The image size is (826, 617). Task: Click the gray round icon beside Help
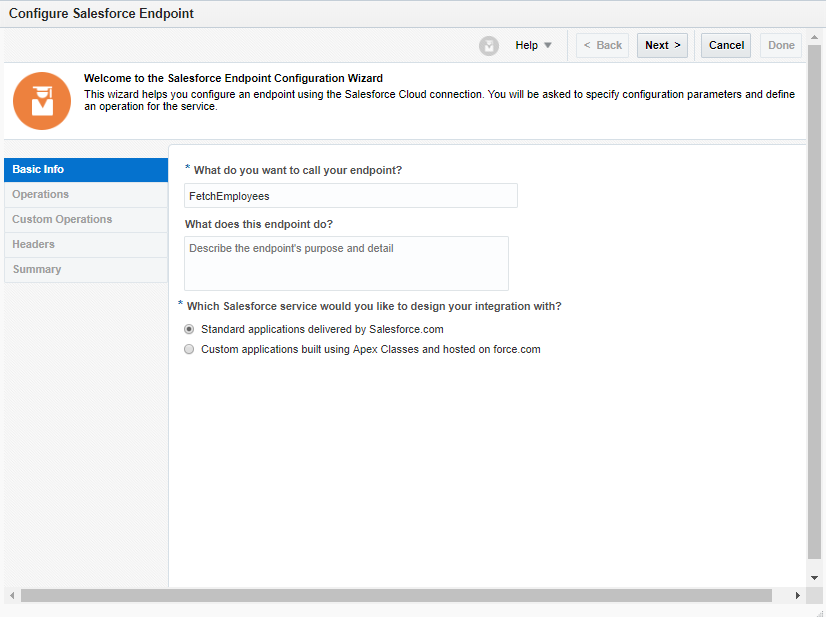coord(489,46)
